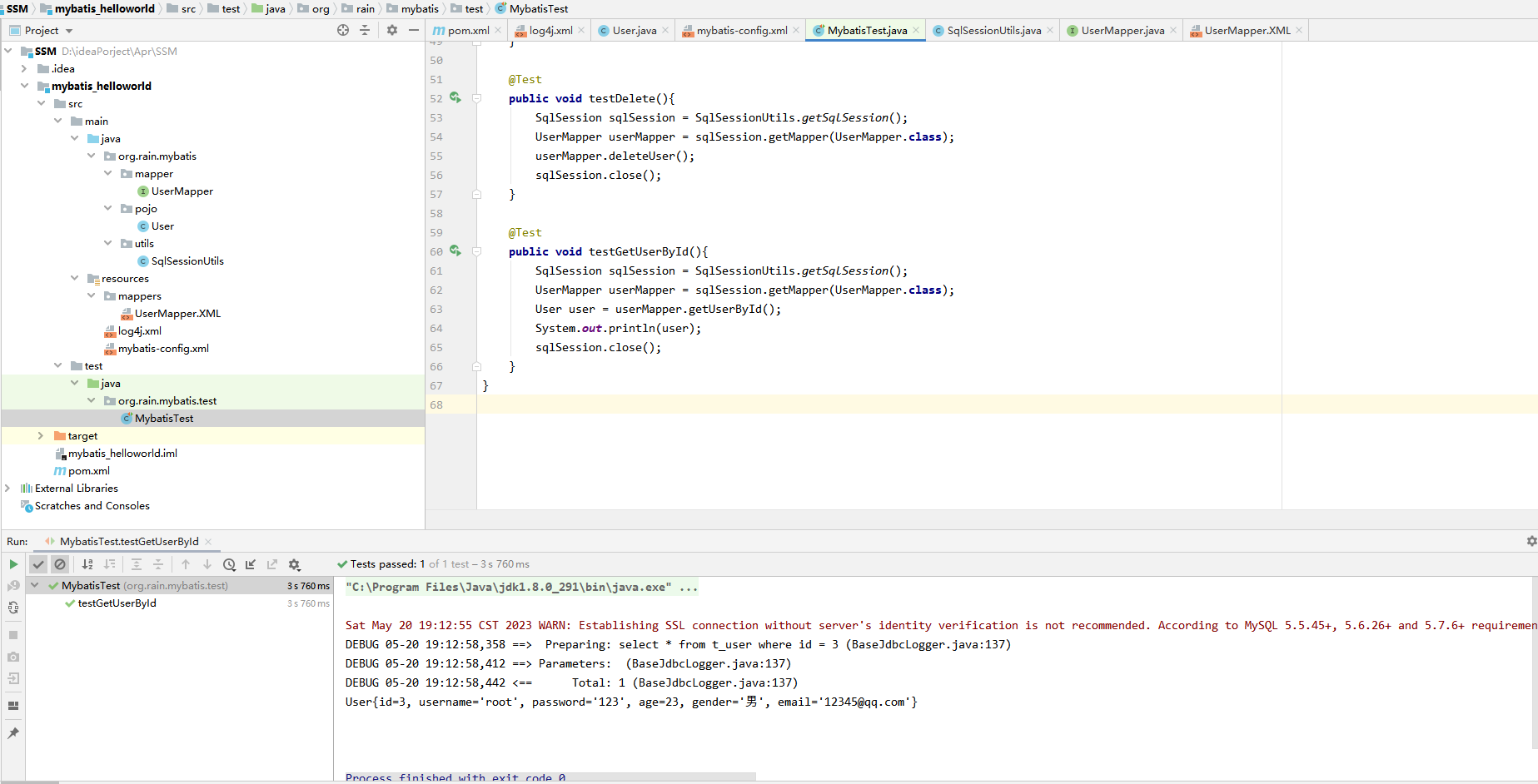Close the MybatisTest.testGetUserById run tab
1538x784 pixels.
pyautogui.click(x=208, y=541)
